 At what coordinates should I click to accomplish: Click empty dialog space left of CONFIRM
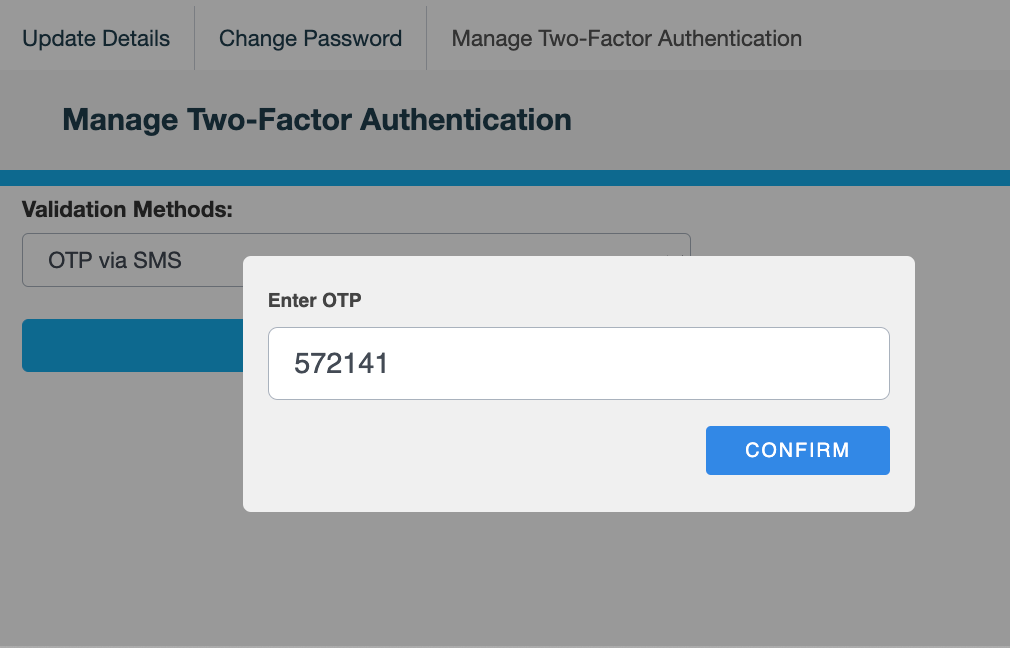(480, 450)
